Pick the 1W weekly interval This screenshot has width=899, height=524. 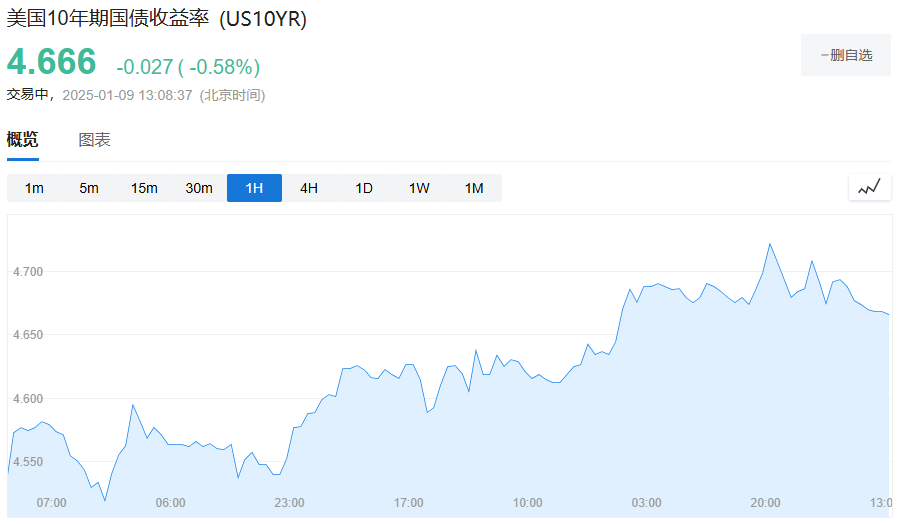(419, 188)
